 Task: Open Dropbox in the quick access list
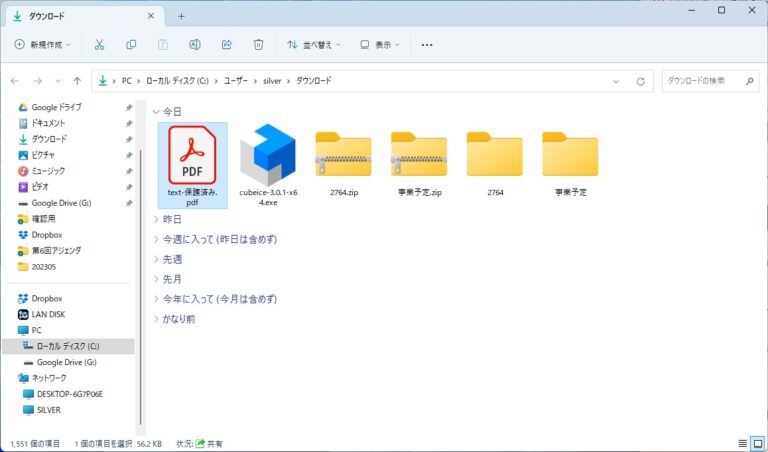46,235
